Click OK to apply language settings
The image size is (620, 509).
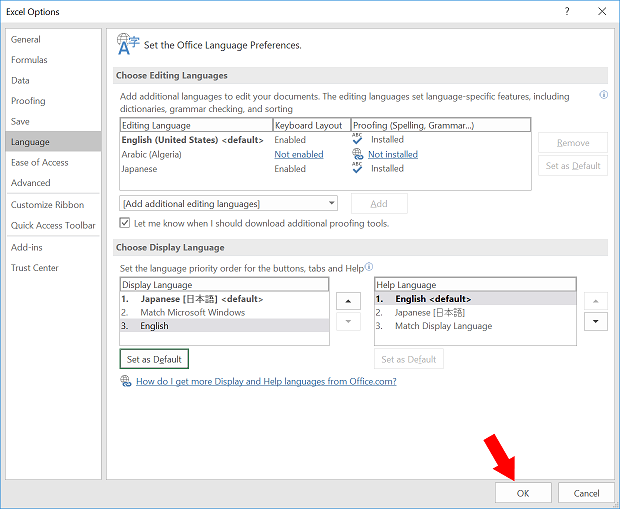(x=523, y=493)
